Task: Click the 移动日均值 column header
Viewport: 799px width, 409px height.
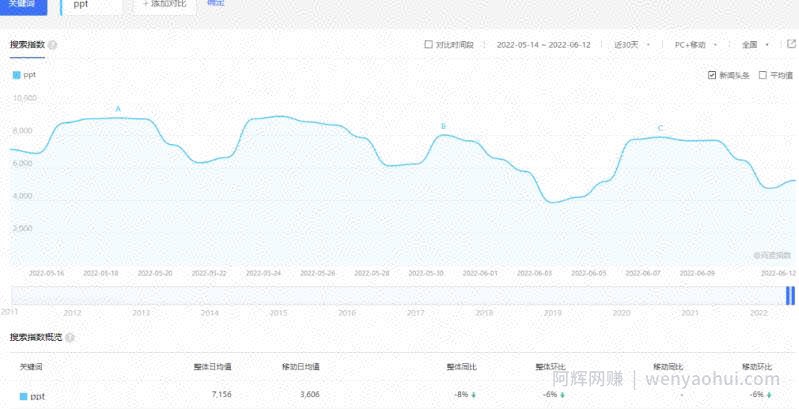Action: click(301, 367)
